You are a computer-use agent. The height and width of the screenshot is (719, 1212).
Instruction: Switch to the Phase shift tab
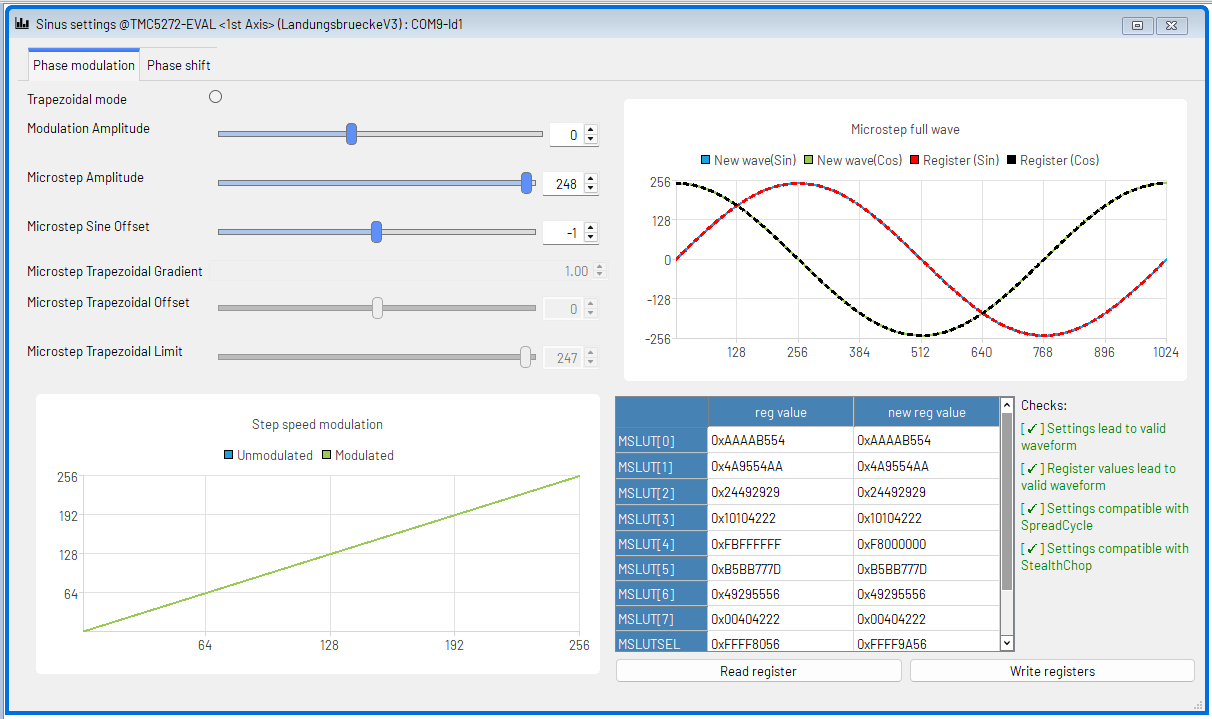tap(179, 65)
